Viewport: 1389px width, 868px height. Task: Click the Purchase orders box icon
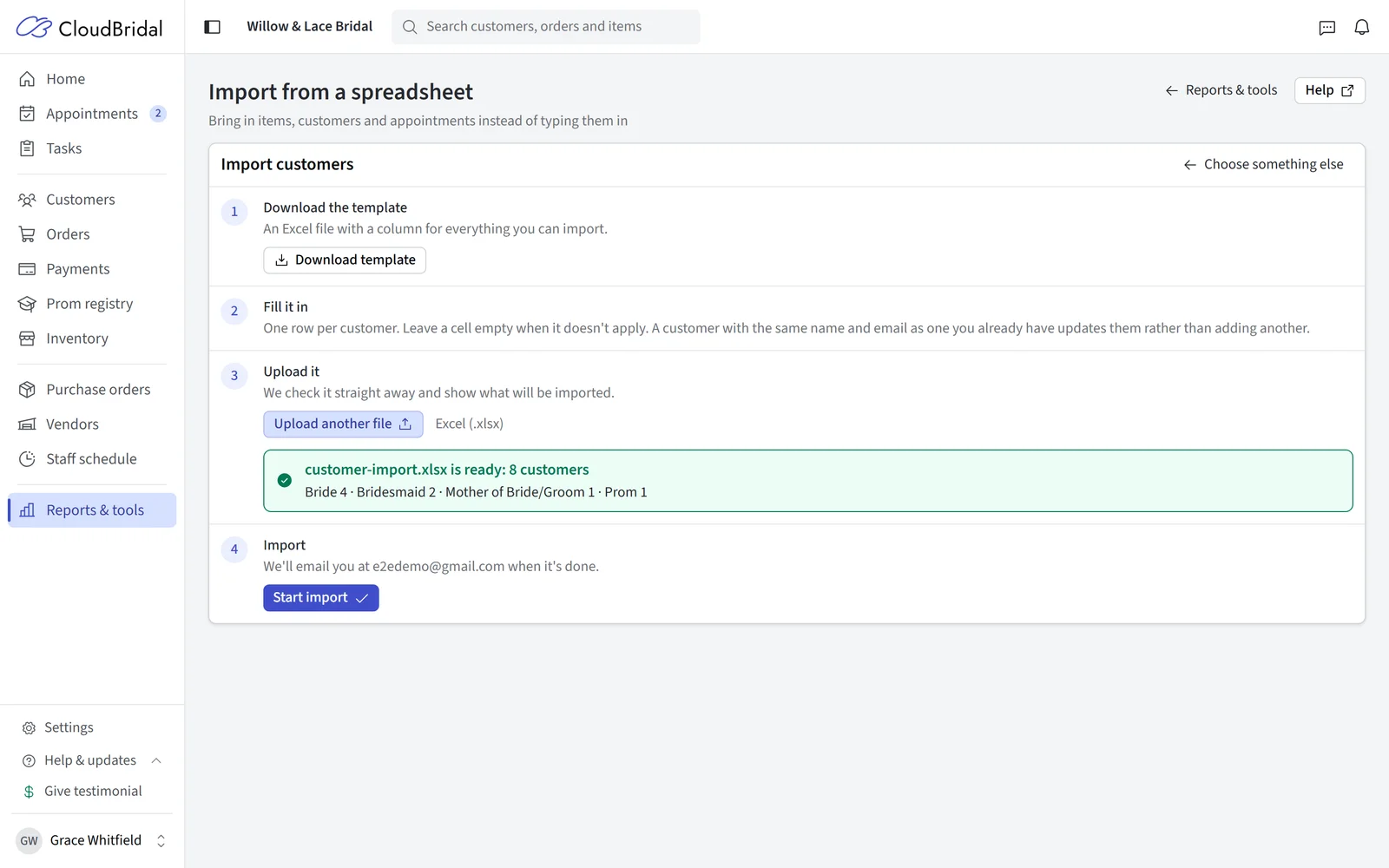pyautogui.click(x=28, y=390)
